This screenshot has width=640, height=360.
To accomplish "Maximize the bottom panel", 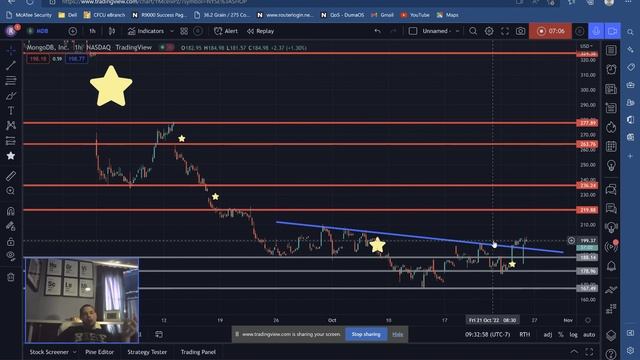I will click(x=589, y=352).
